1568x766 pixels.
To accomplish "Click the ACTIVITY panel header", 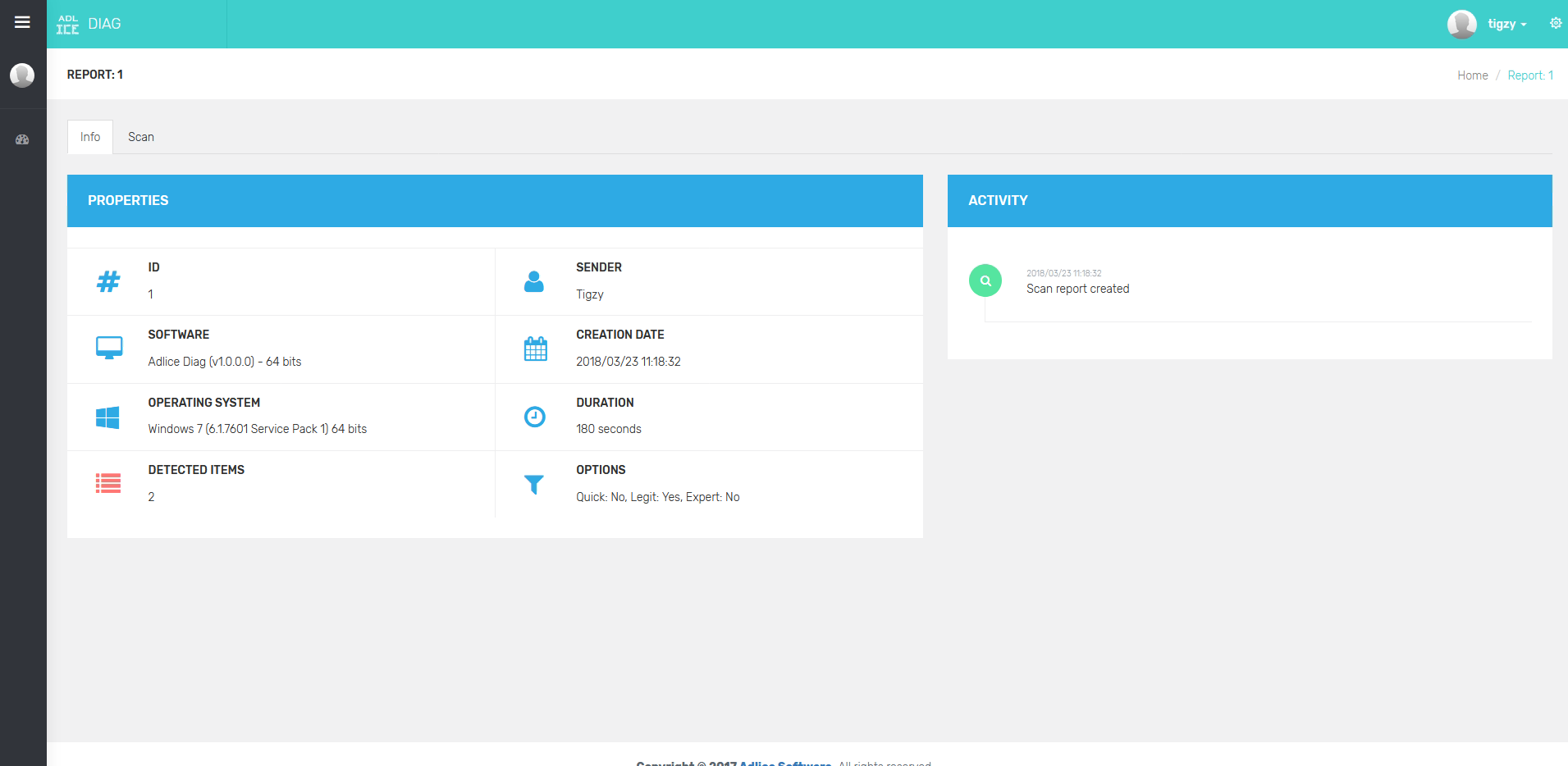I will [1250, 201].
